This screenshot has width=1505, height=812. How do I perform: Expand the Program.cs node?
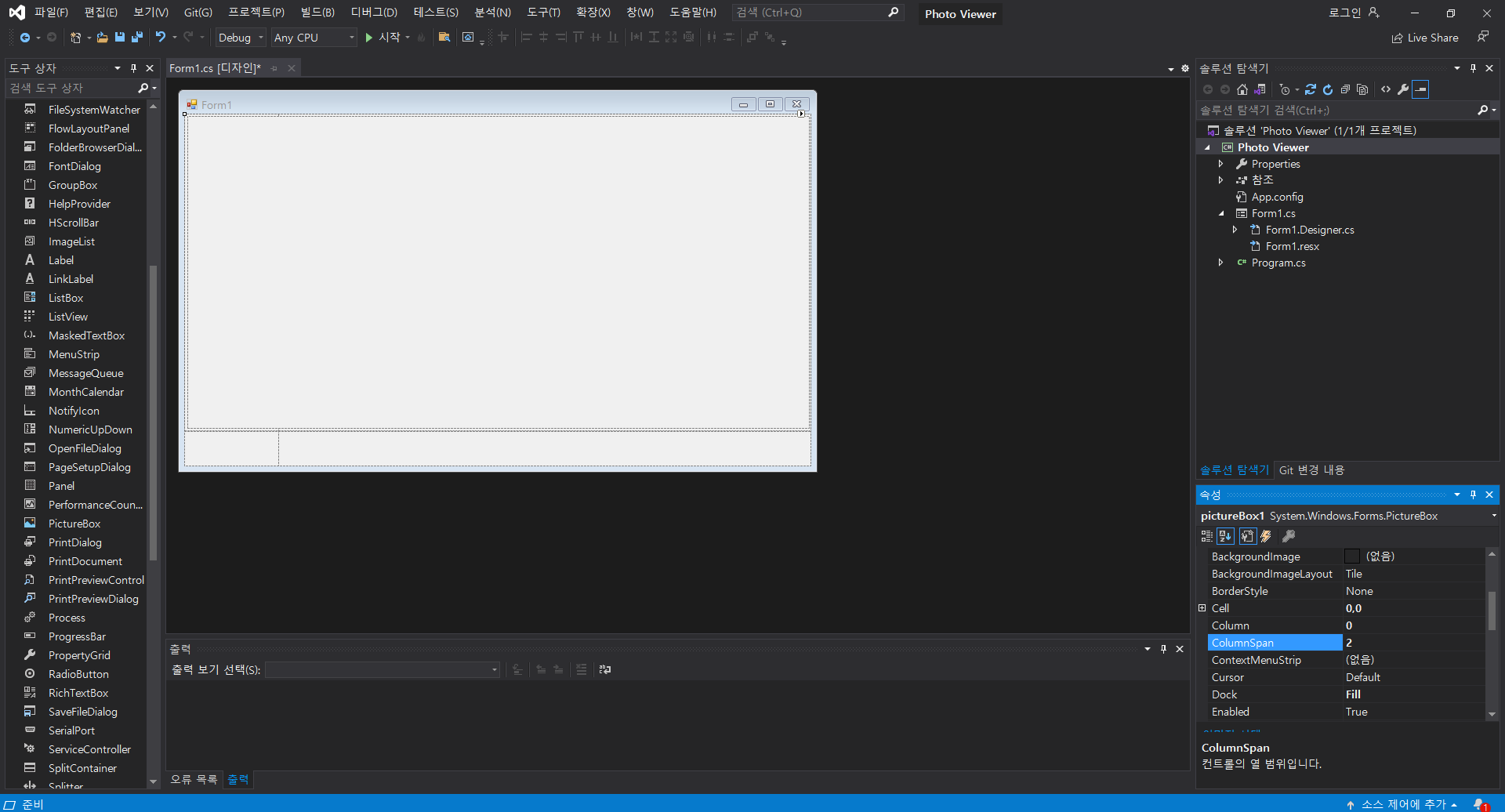tap(1220, 263)
